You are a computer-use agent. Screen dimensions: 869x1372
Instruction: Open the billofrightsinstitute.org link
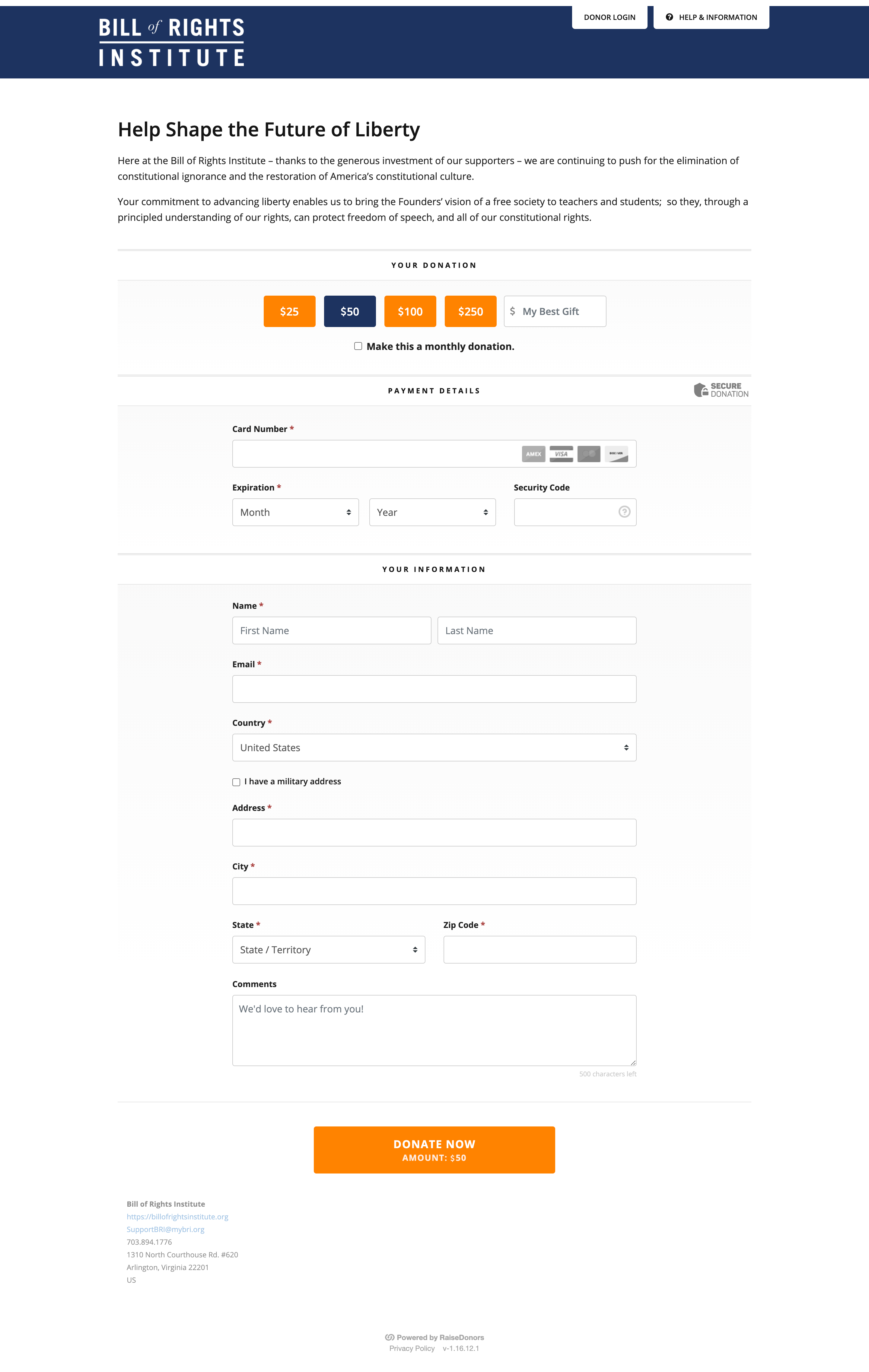click(x=177, y=1216)
